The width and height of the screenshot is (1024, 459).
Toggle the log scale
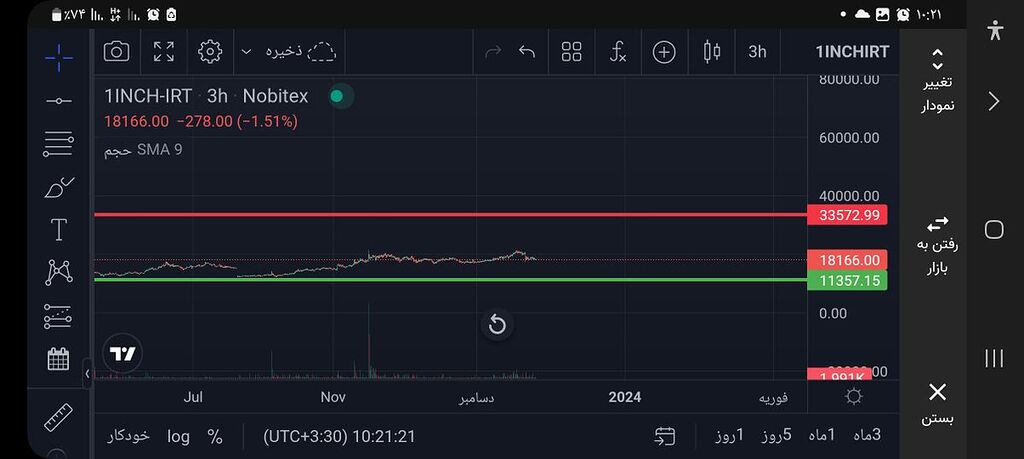coord(178,436)
